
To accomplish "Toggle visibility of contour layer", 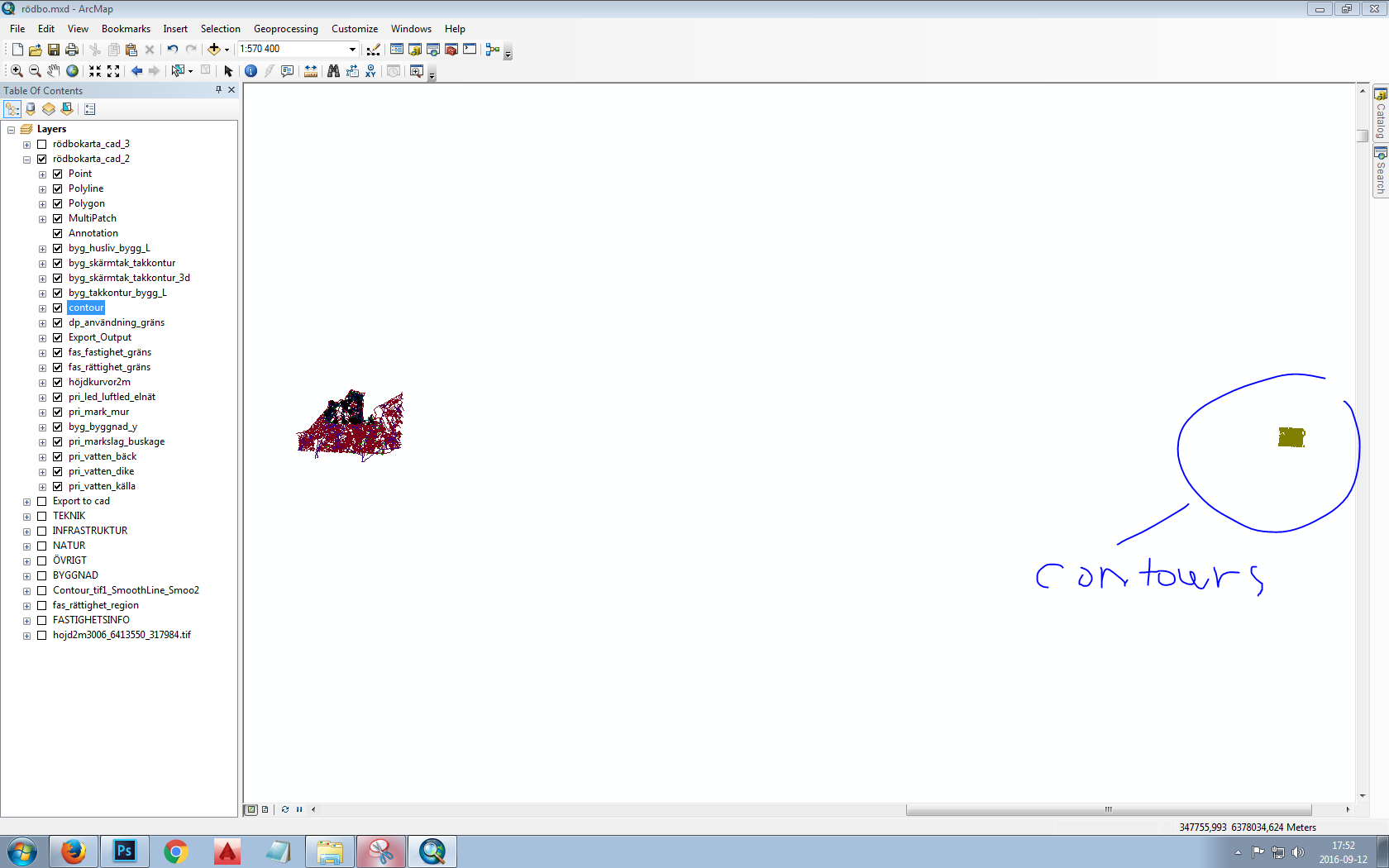I will point(58,308).
